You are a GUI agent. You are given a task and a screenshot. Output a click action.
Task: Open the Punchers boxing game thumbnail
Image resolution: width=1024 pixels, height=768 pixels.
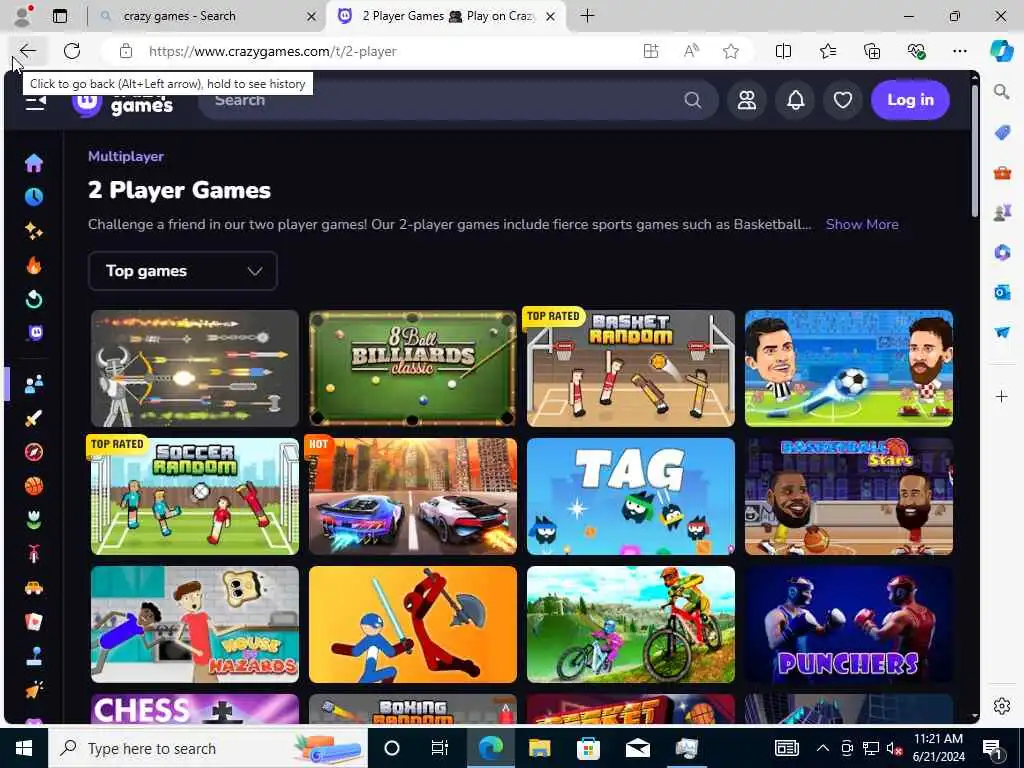click(849, 624)
